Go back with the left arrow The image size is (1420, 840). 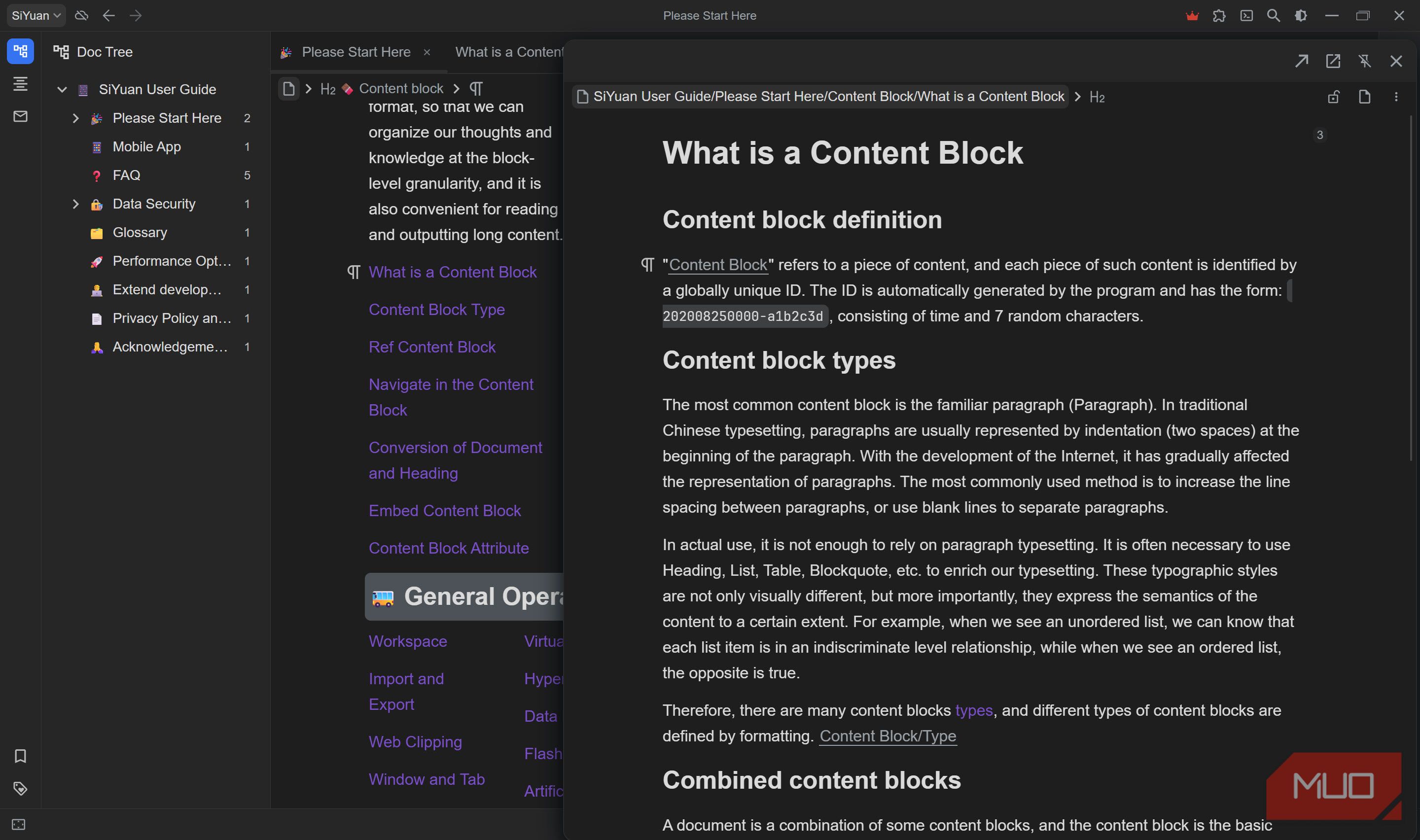pos(108,15)
